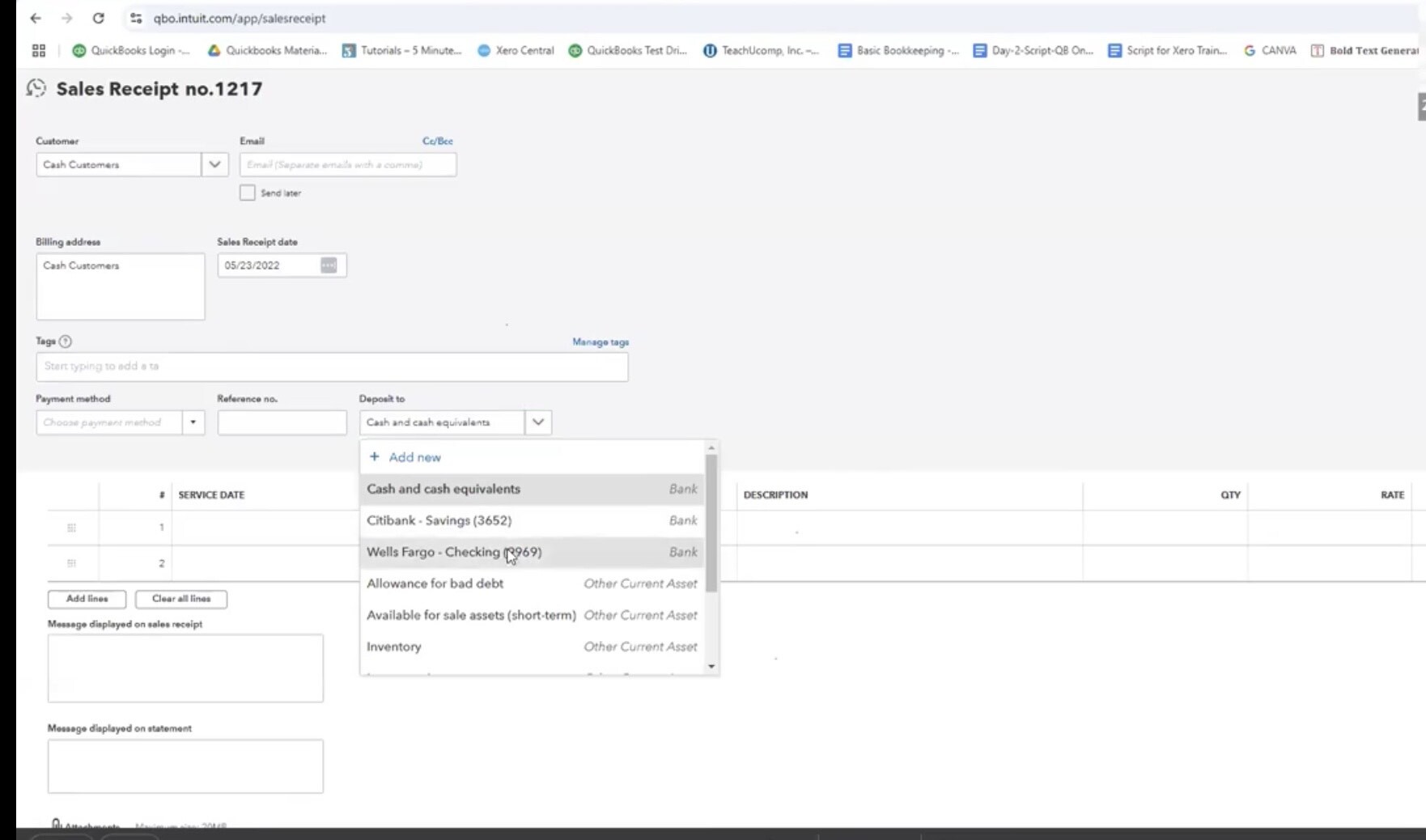This screenshot has height=840, width=1426.
Task: Click the Description cell in line 2
Action: pos(910,563)
